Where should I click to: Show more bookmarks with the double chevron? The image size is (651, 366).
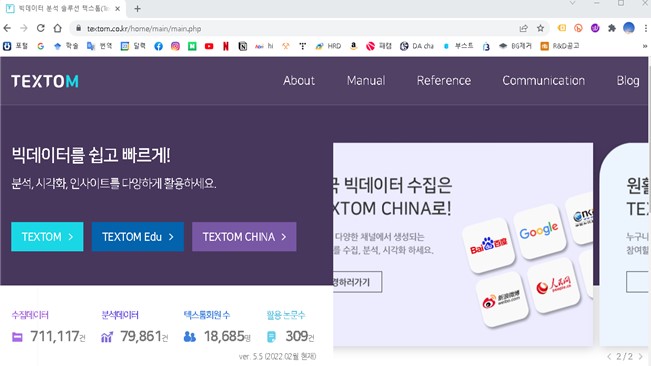645,46
